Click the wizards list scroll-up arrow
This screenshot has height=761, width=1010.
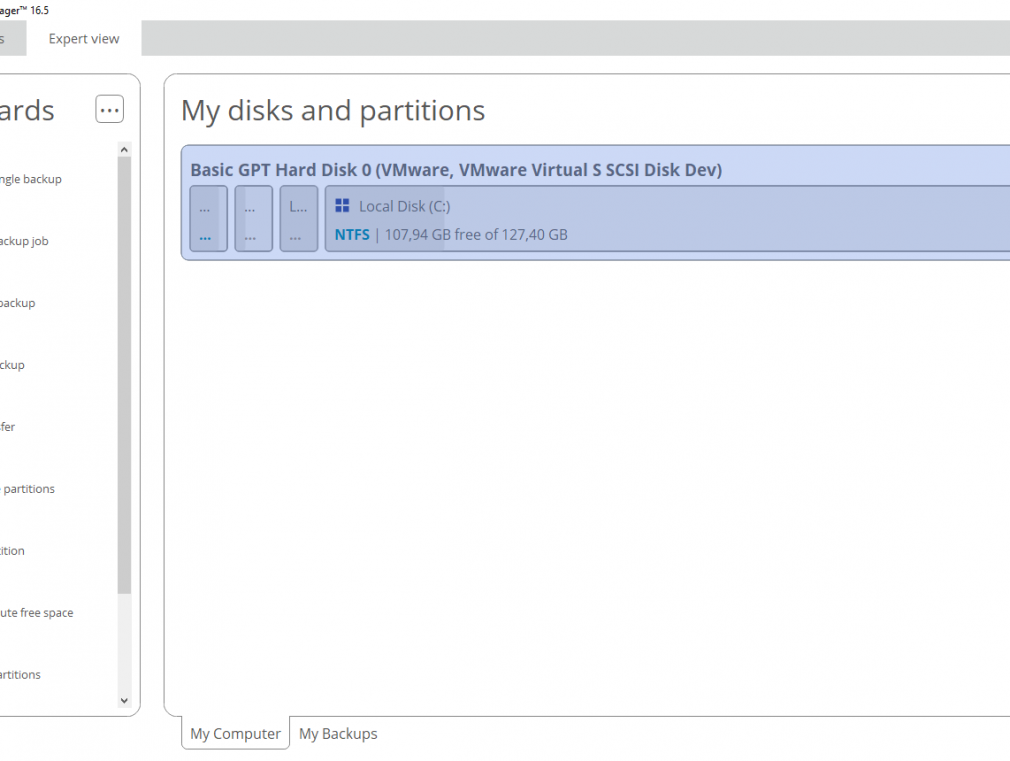click(124, 149)
